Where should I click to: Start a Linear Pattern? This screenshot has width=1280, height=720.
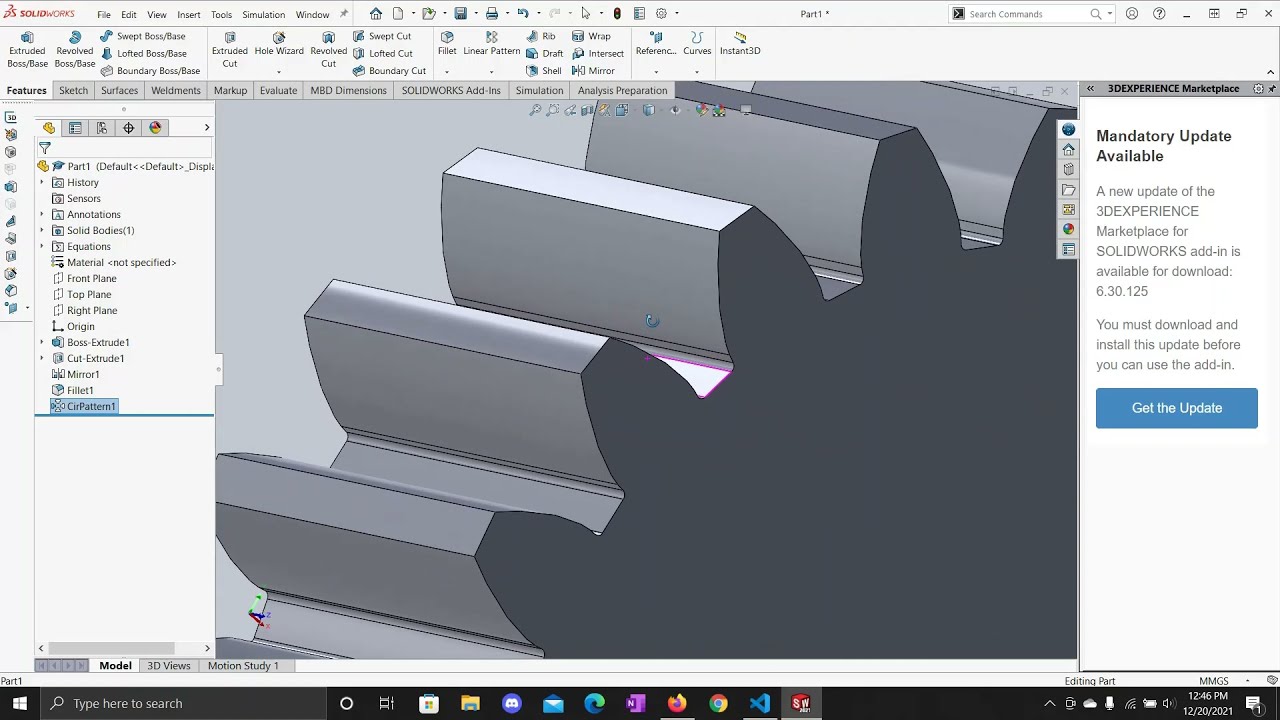point(491,44)
